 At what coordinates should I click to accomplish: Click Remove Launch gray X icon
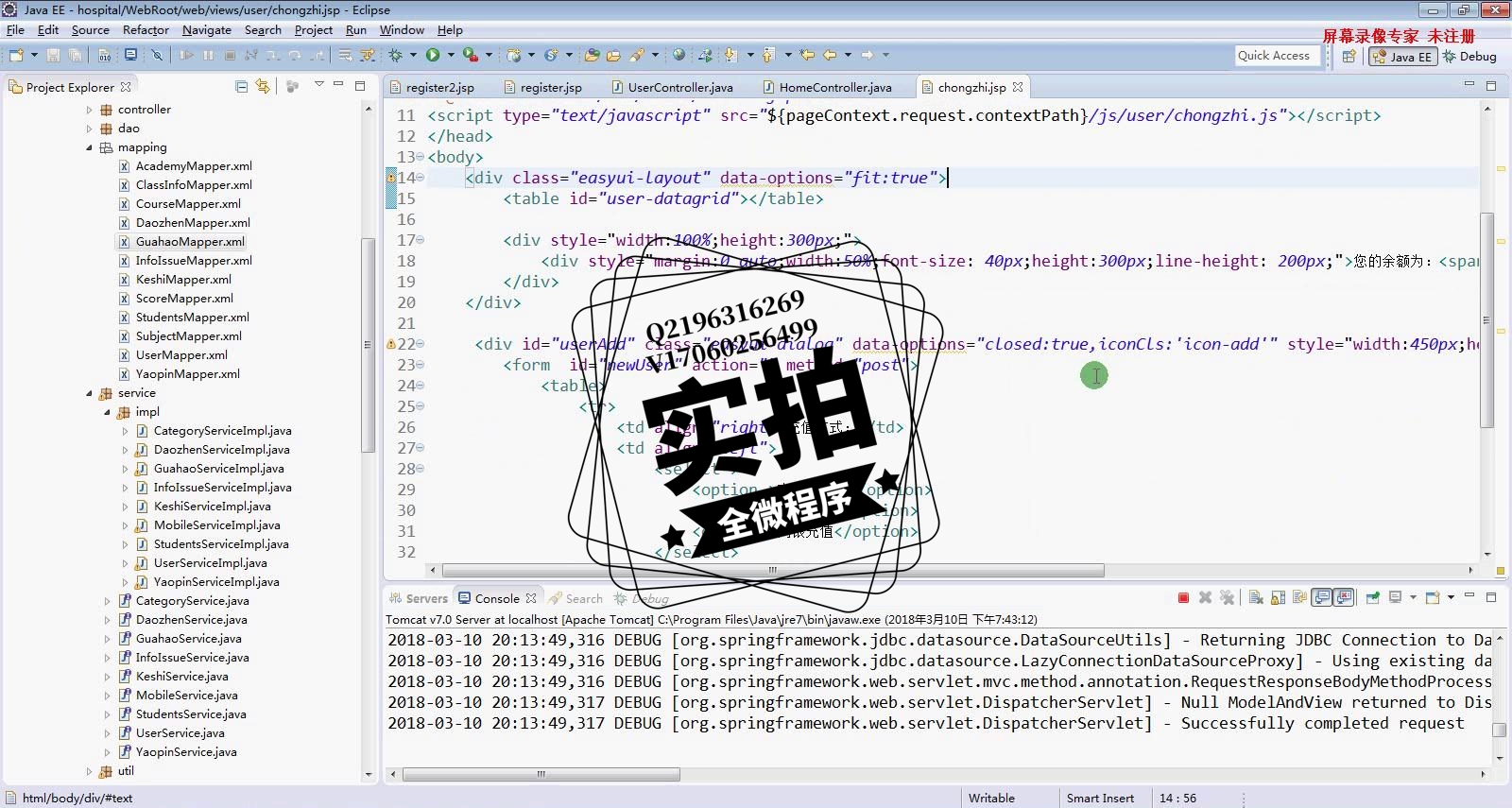[1205, 598]
